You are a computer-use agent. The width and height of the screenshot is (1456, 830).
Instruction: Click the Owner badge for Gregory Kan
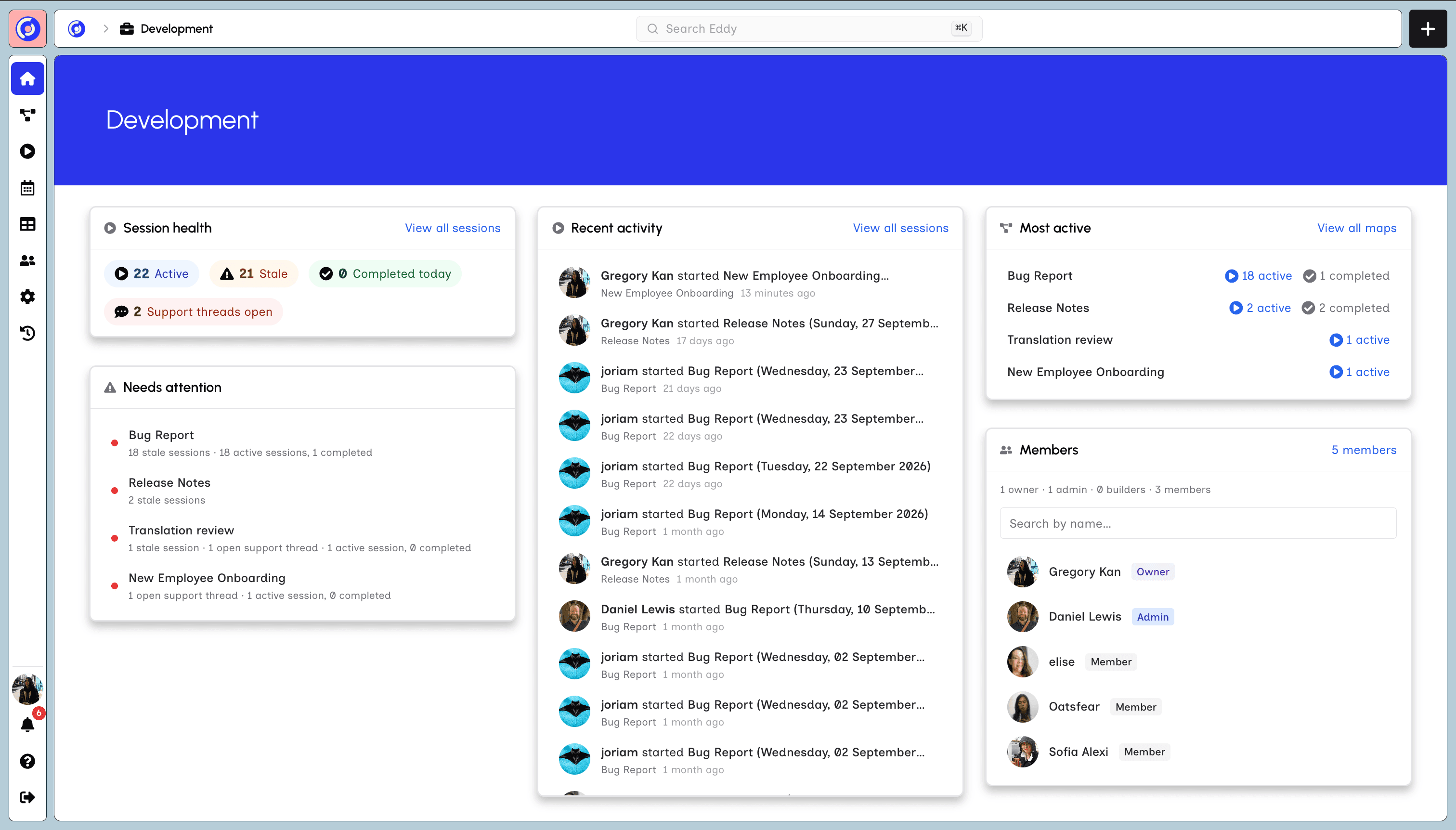click(x=1152, y=572)
